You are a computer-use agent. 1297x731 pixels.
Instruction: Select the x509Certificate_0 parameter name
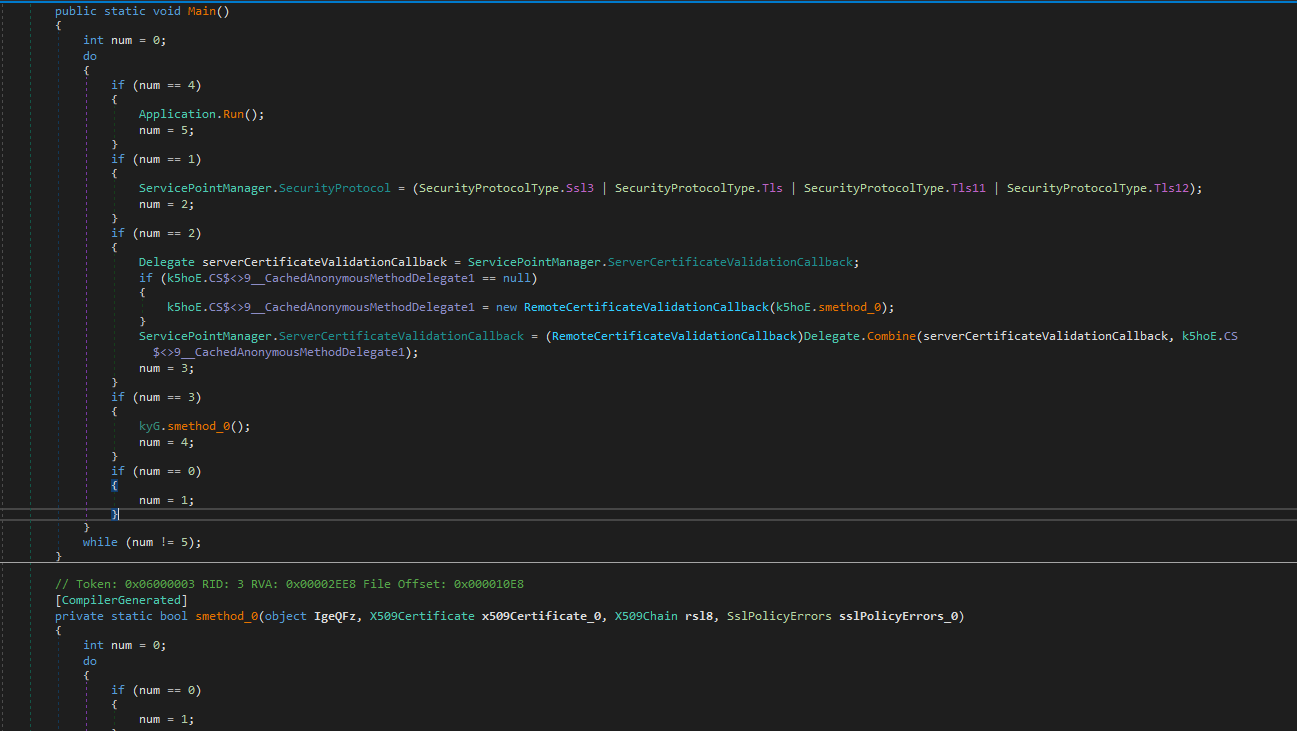tap(542, 616)
